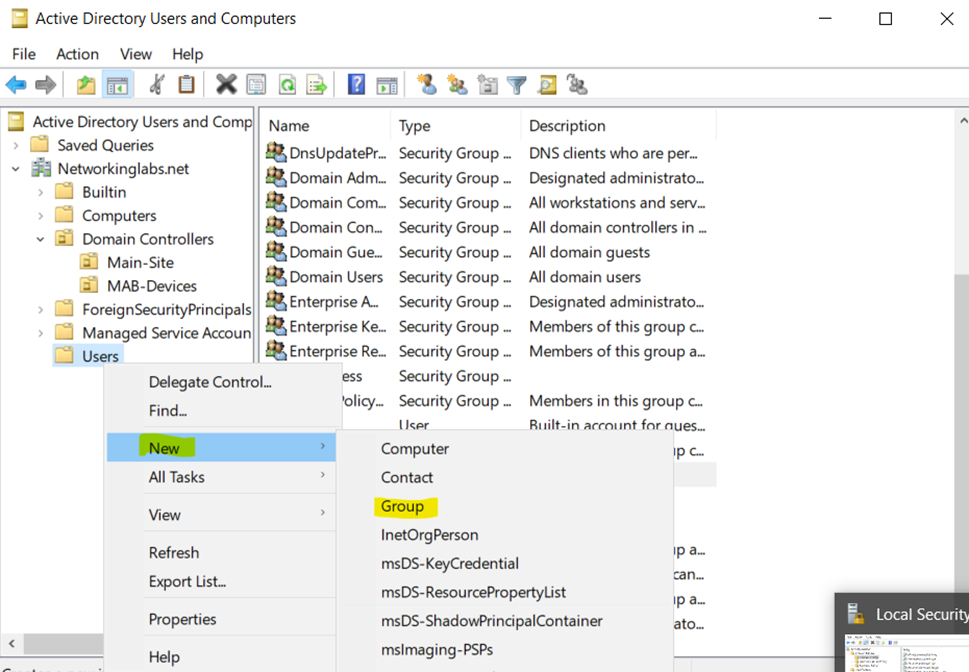This screenshot has height=672, width=969.
Task: Click the Saved Queries folder icon
Action: tap(40, 145)
